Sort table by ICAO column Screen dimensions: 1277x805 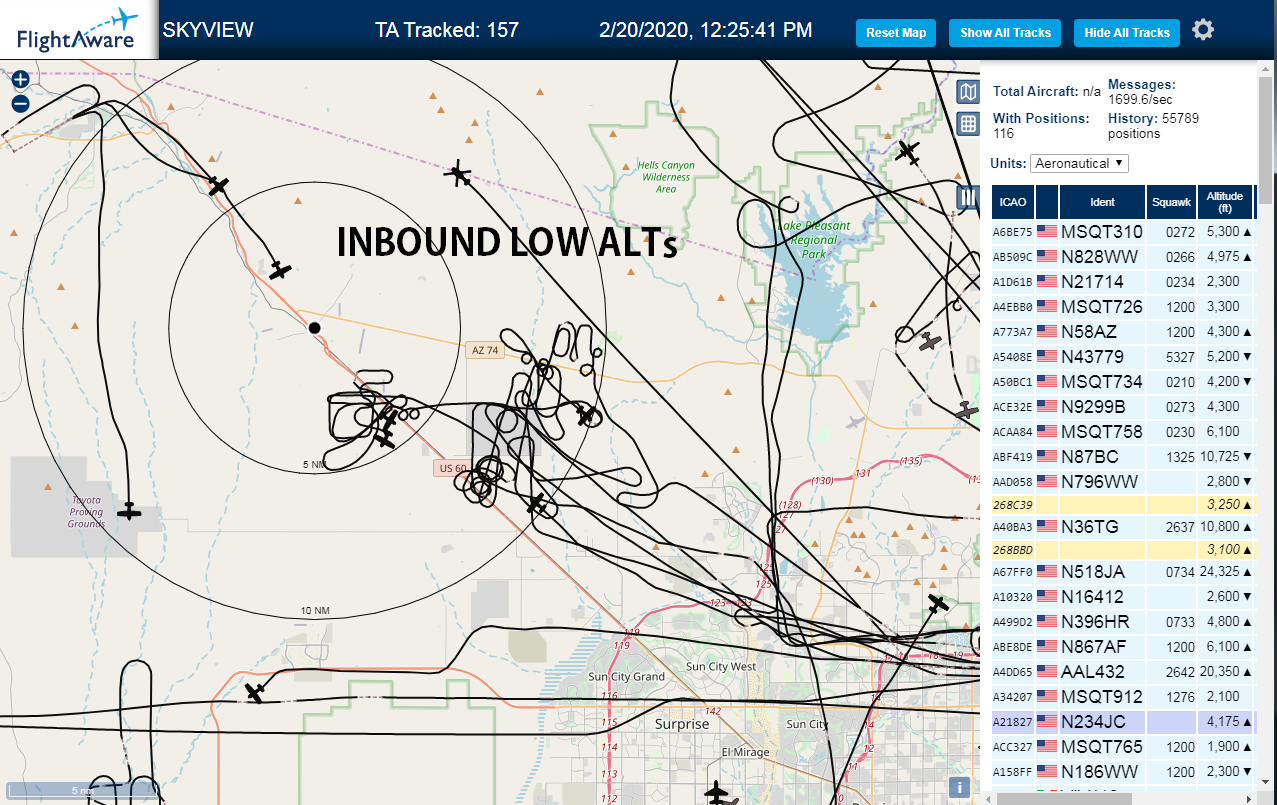point(1013,202)
